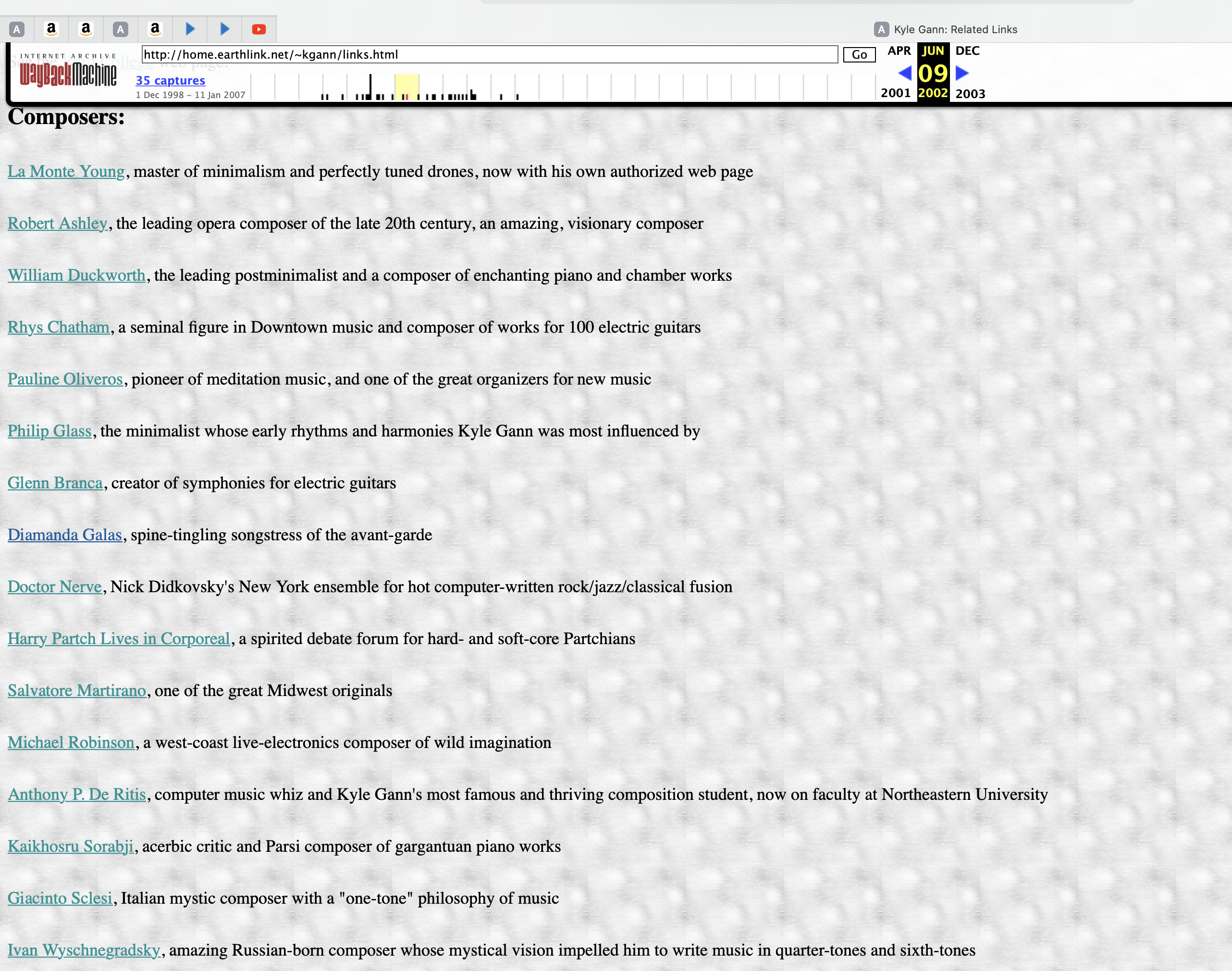Visit the Diamanda Galas link
The width and height of the screenshot is (1232, 971).
(x=65, y=535)
